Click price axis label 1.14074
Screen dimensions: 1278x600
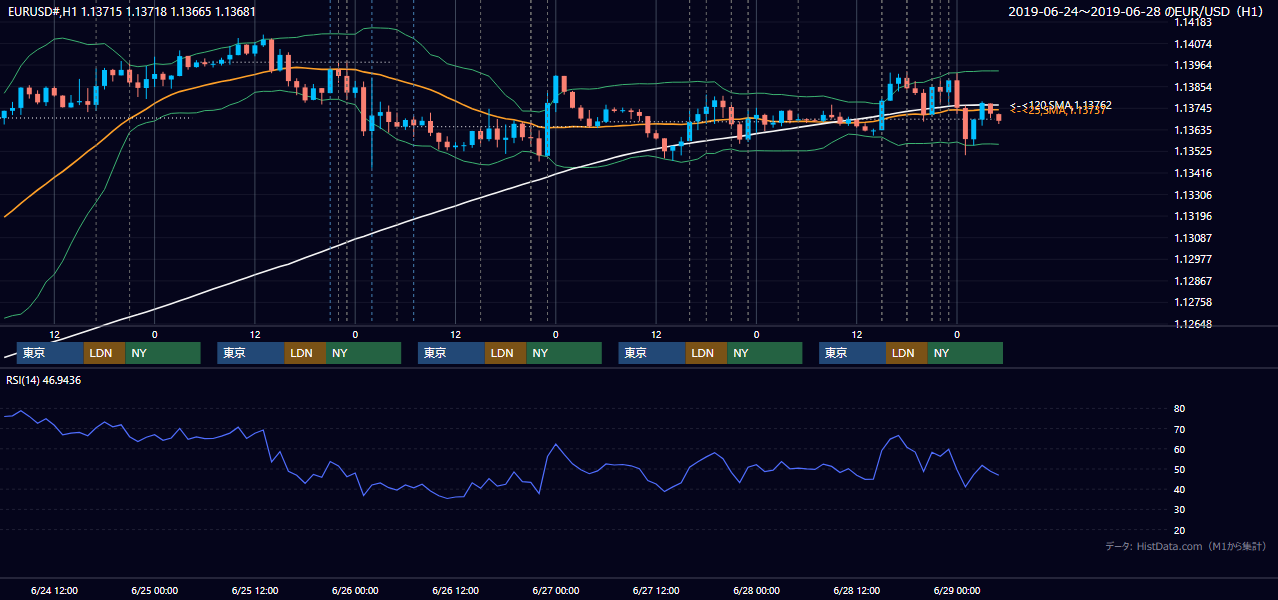coord(1192,44)
